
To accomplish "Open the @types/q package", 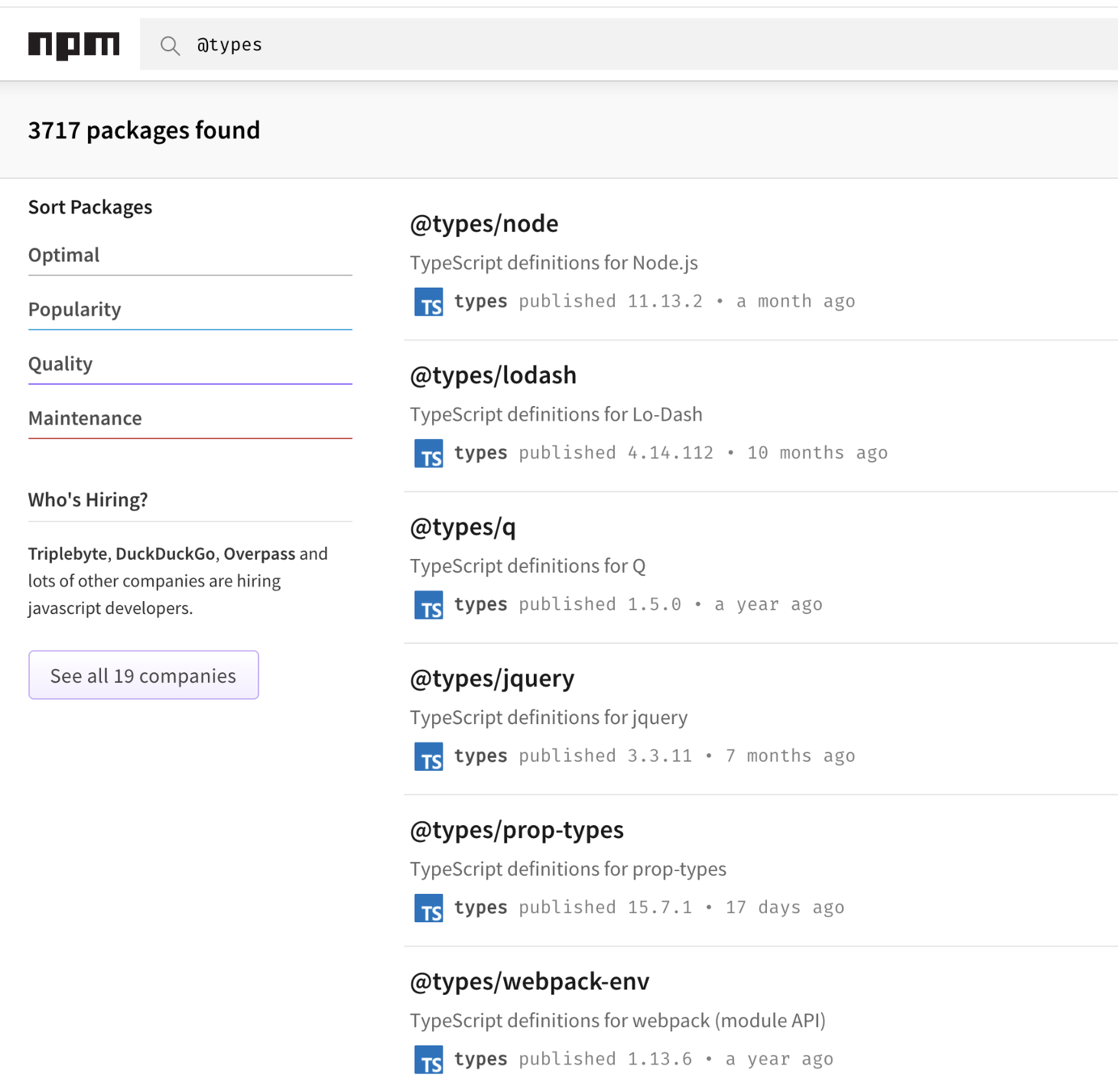I will (x=462, y=527).
